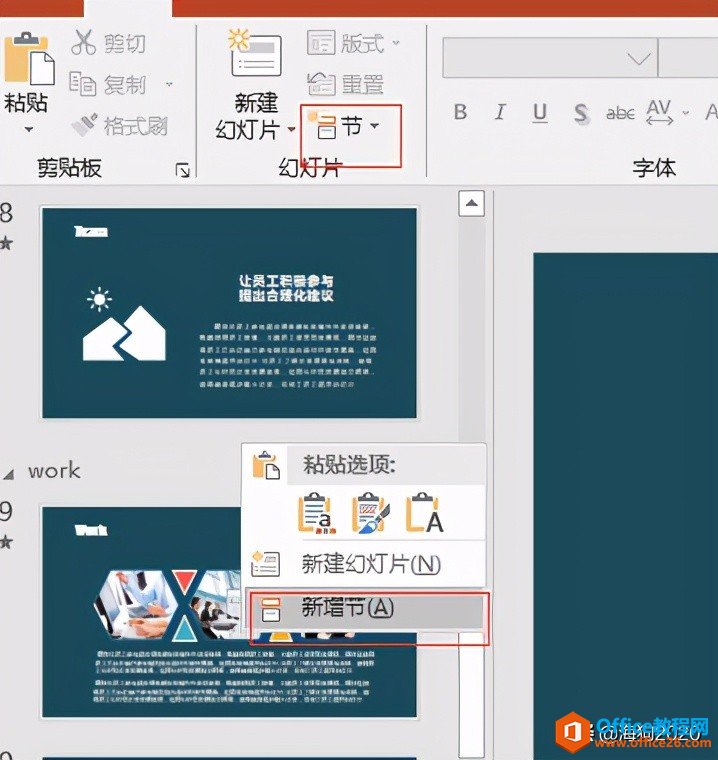Viewport: 718px width, 760px height.
Task: Toggle text Shadow (S) formatting
Action: pos(581,114)
